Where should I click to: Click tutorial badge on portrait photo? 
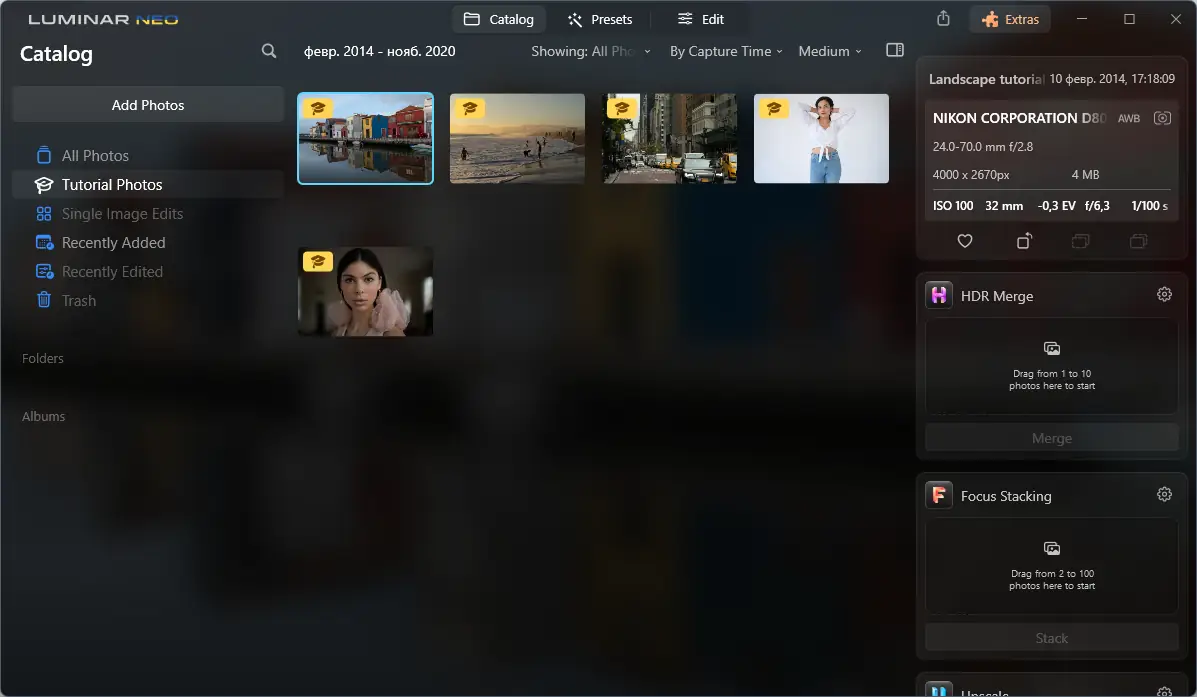(318, 261)
